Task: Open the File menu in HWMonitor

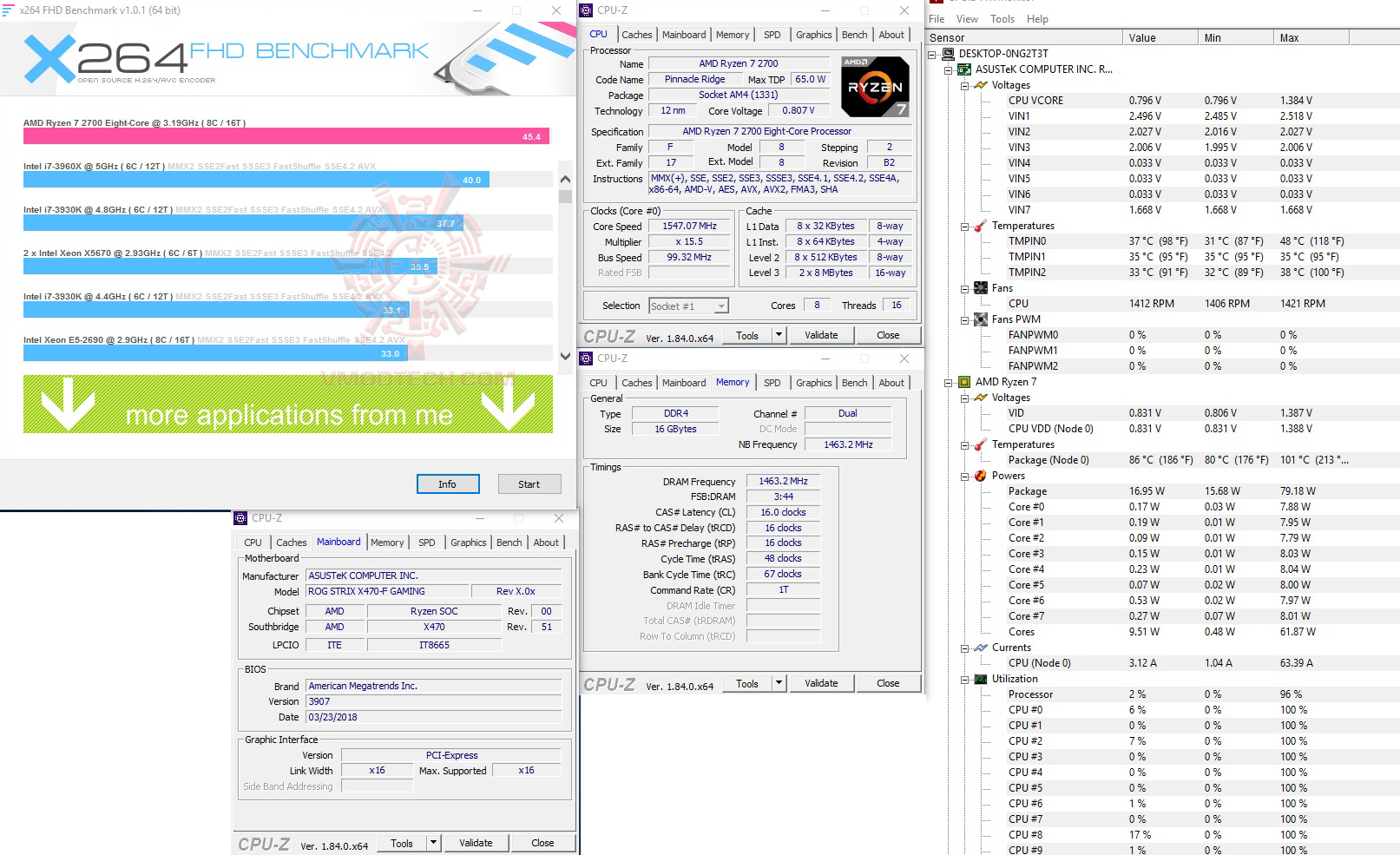Action: tap(937, 19)
